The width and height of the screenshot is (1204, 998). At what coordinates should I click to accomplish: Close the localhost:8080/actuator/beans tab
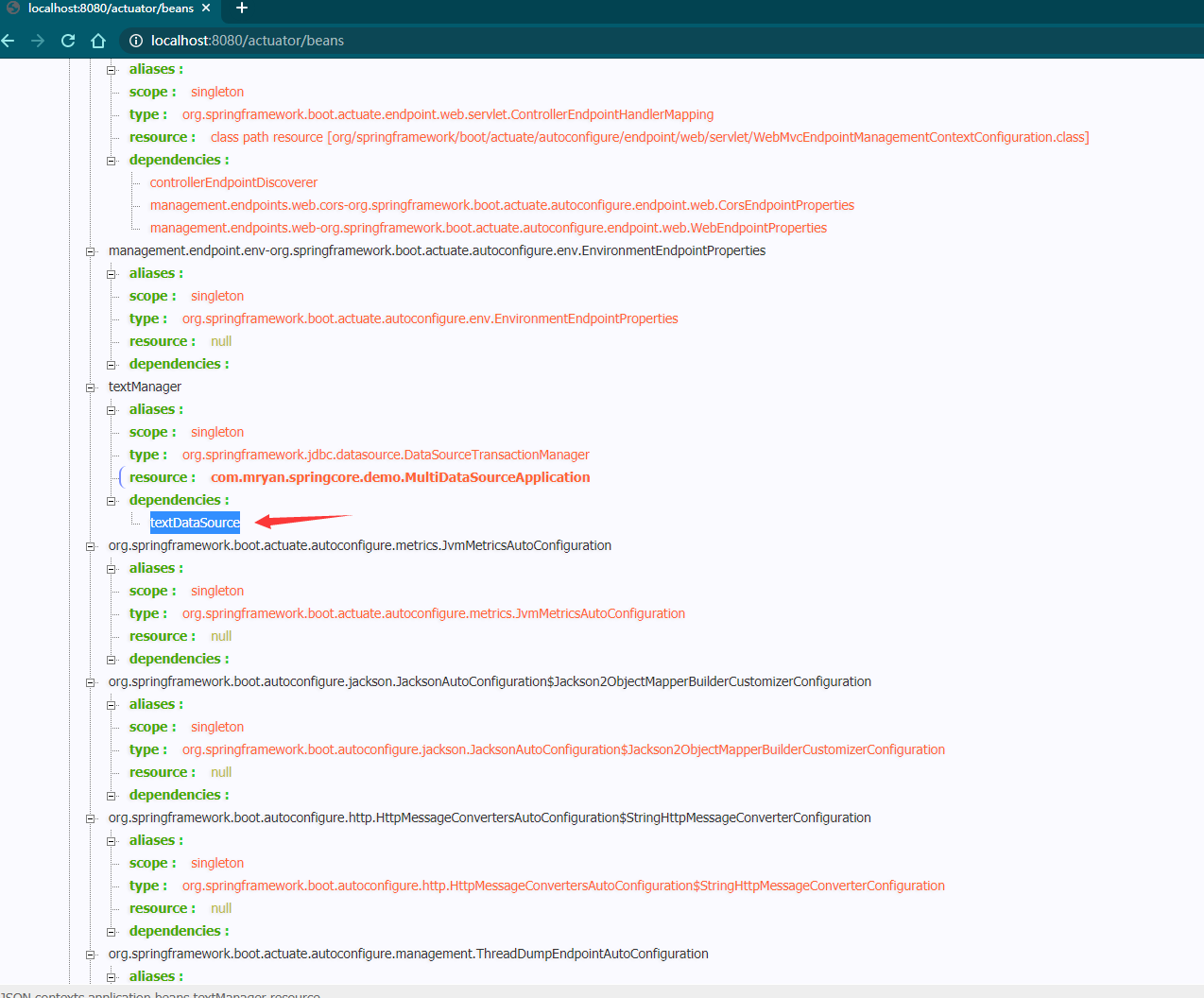pos(206,9)
